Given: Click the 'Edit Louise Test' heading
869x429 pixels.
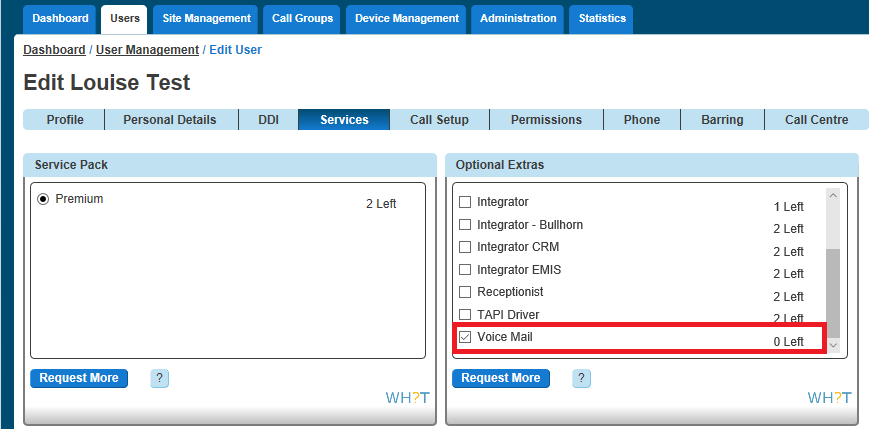Looking at the screenshot, I should 107,83.
